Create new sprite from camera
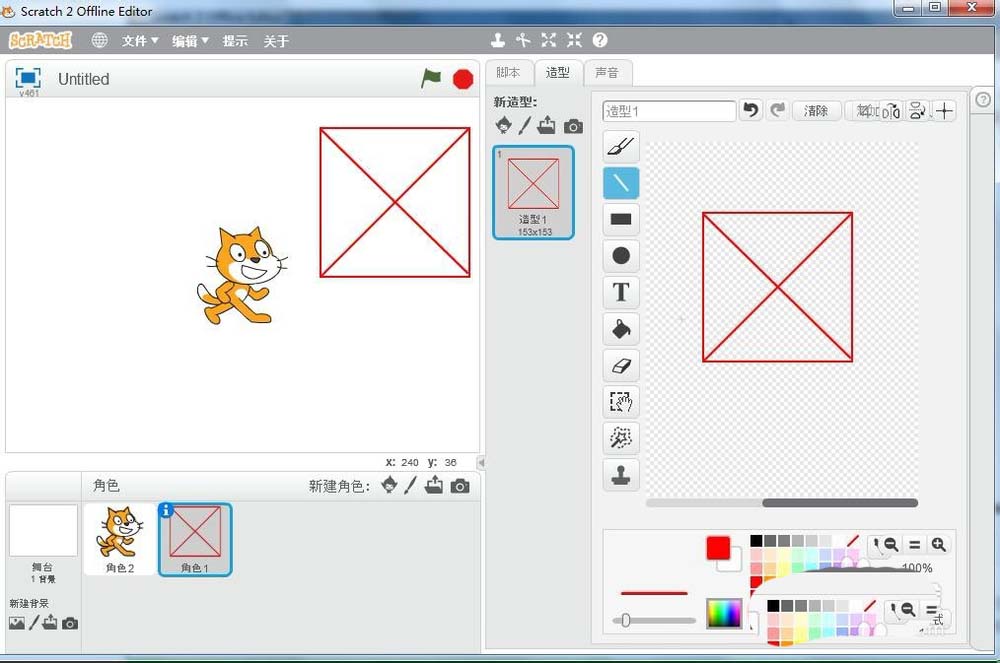 [x=460, y=486]
